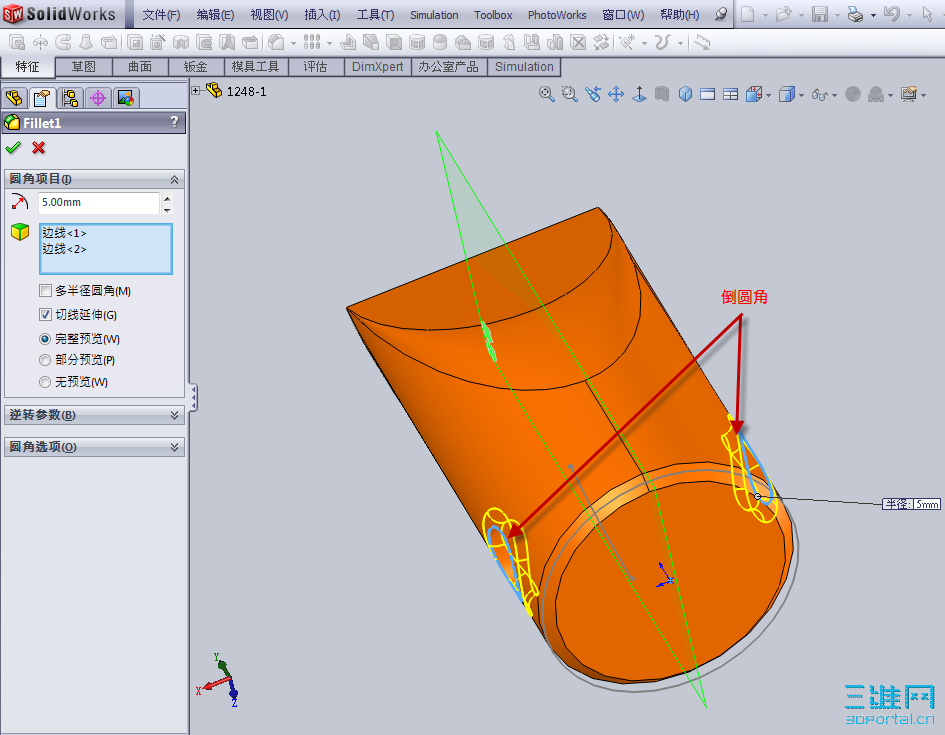Open the Display Style dropdown arrow

(801, 95)
